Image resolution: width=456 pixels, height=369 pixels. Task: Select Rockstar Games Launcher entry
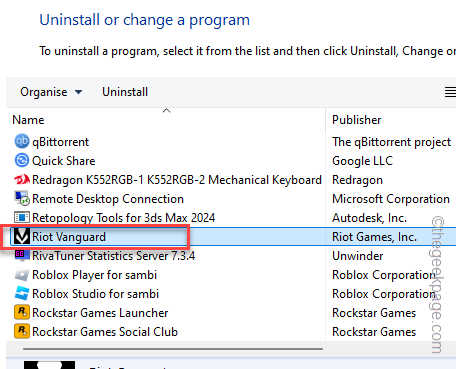[100, 313]
